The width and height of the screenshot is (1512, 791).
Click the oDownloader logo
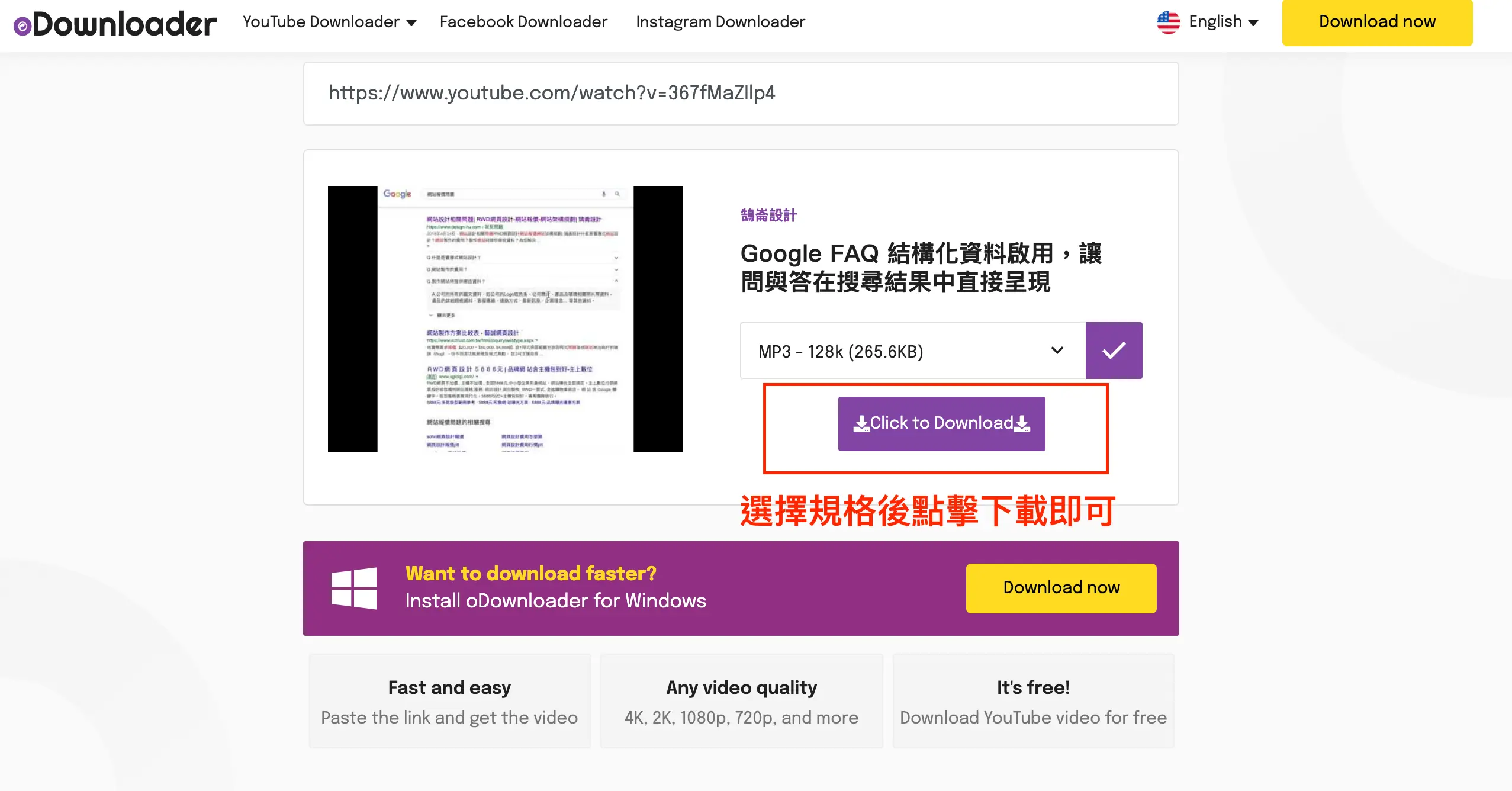pos(115,24)
